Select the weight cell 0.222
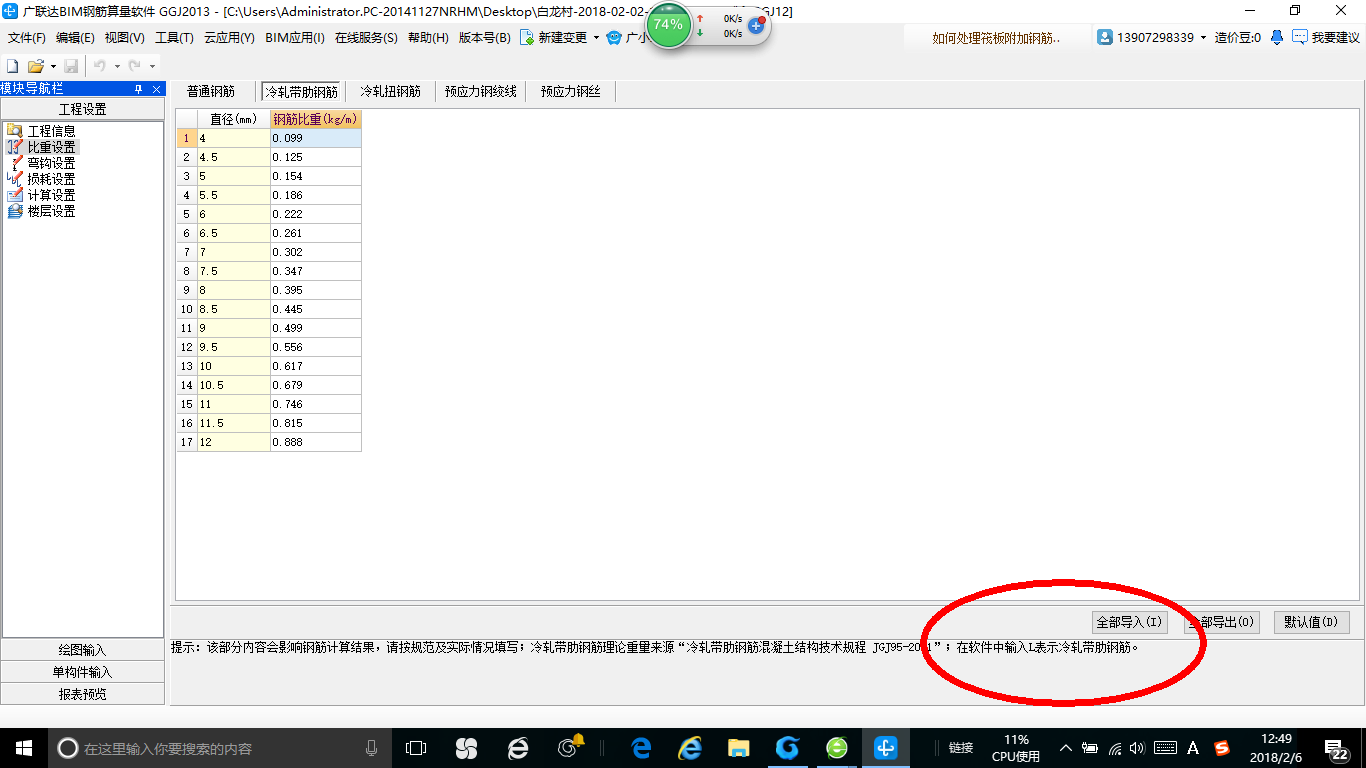Screen dimensions: 1366x768 point(316,214)
